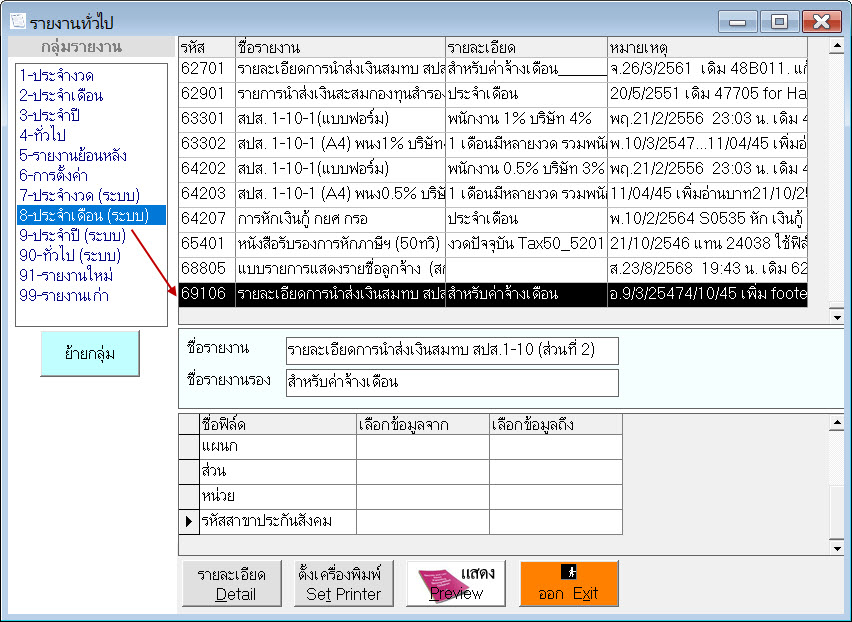Click inside the ชื่อรายงานรอง text field
Viewport: 852px width, 622px height.
click(x=450, y=382)
